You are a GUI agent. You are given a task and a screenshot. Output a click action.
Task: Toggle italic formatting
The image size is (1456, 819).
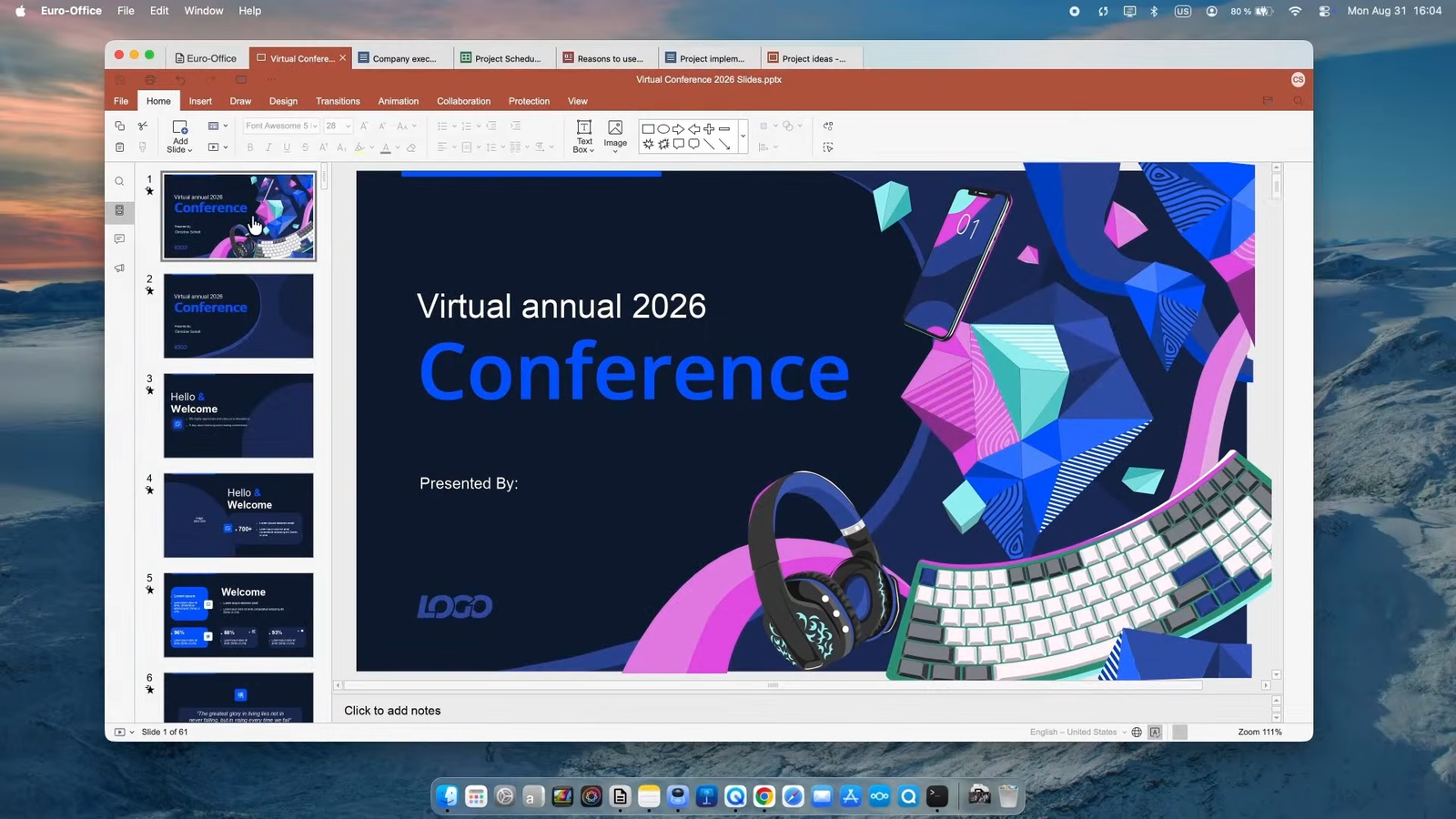click(x=268, y=147)
